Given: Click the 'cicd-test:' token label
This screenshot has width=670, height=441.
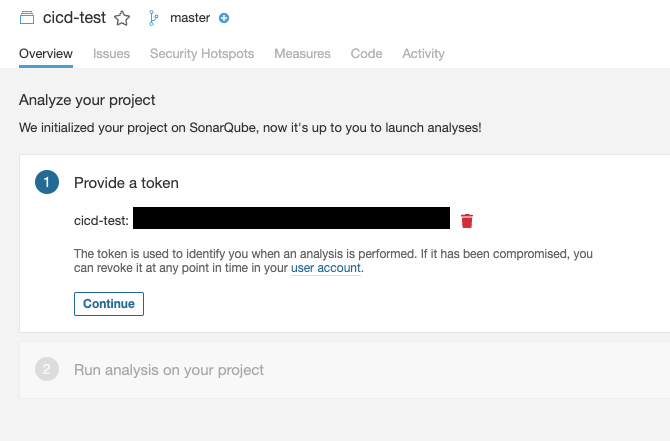Looking at the screenshot, I should [x=101, y=220].
